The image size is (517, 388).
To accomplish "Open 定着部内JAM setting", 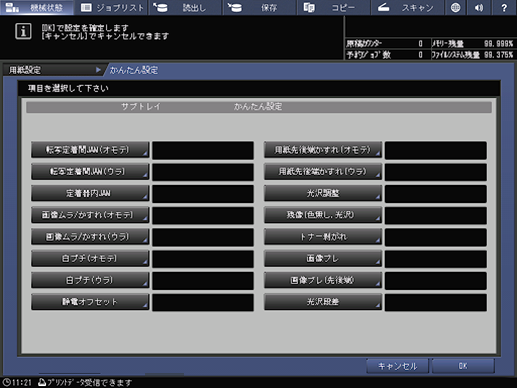I will pyautogui.click(x=90, y=193).
